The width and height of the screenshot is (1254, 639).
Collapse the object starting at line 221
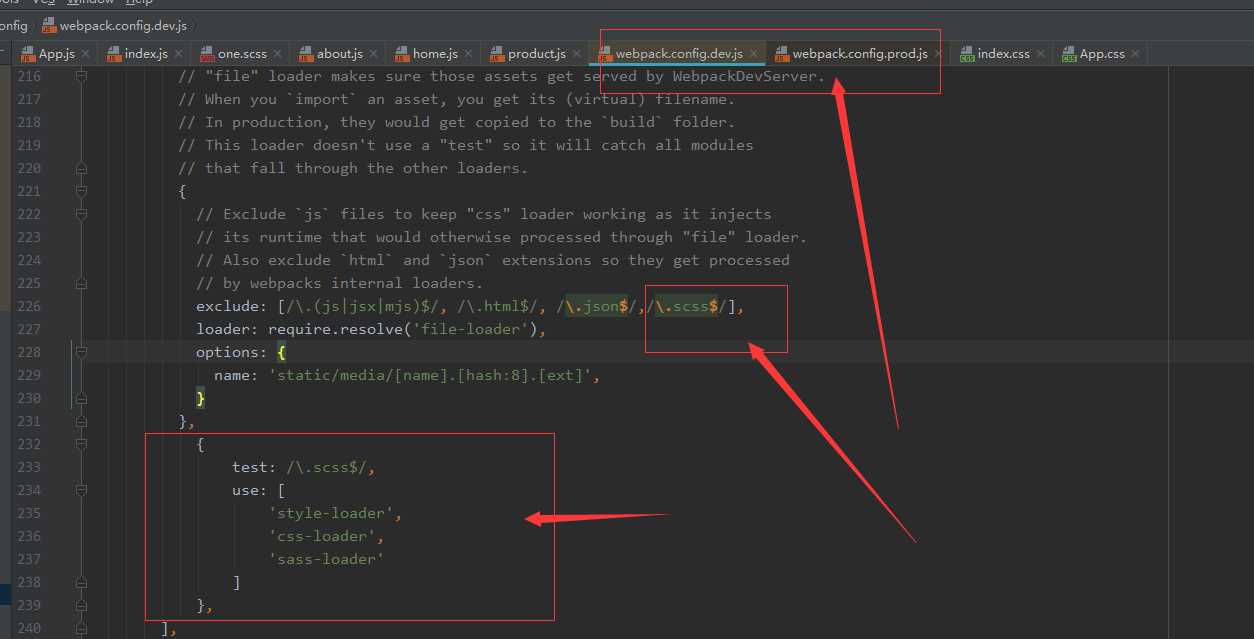(82, 191)
